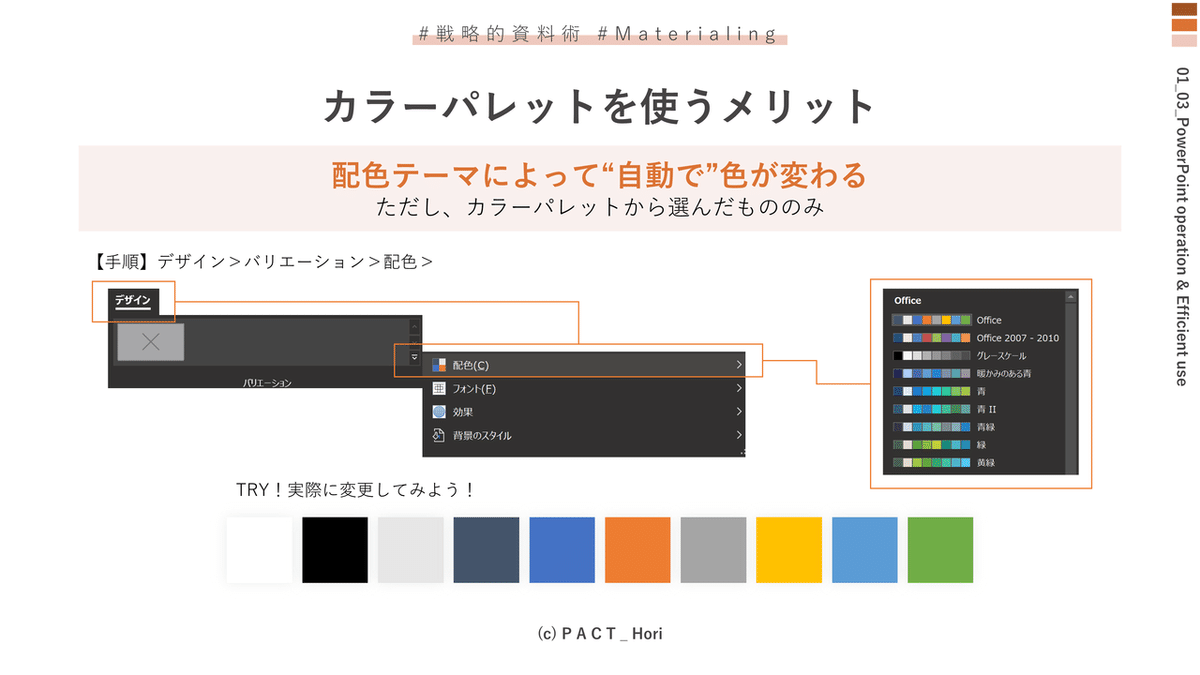Click the green square swatch
Viewport: 1200px width, 675px height.
[940, 550]
